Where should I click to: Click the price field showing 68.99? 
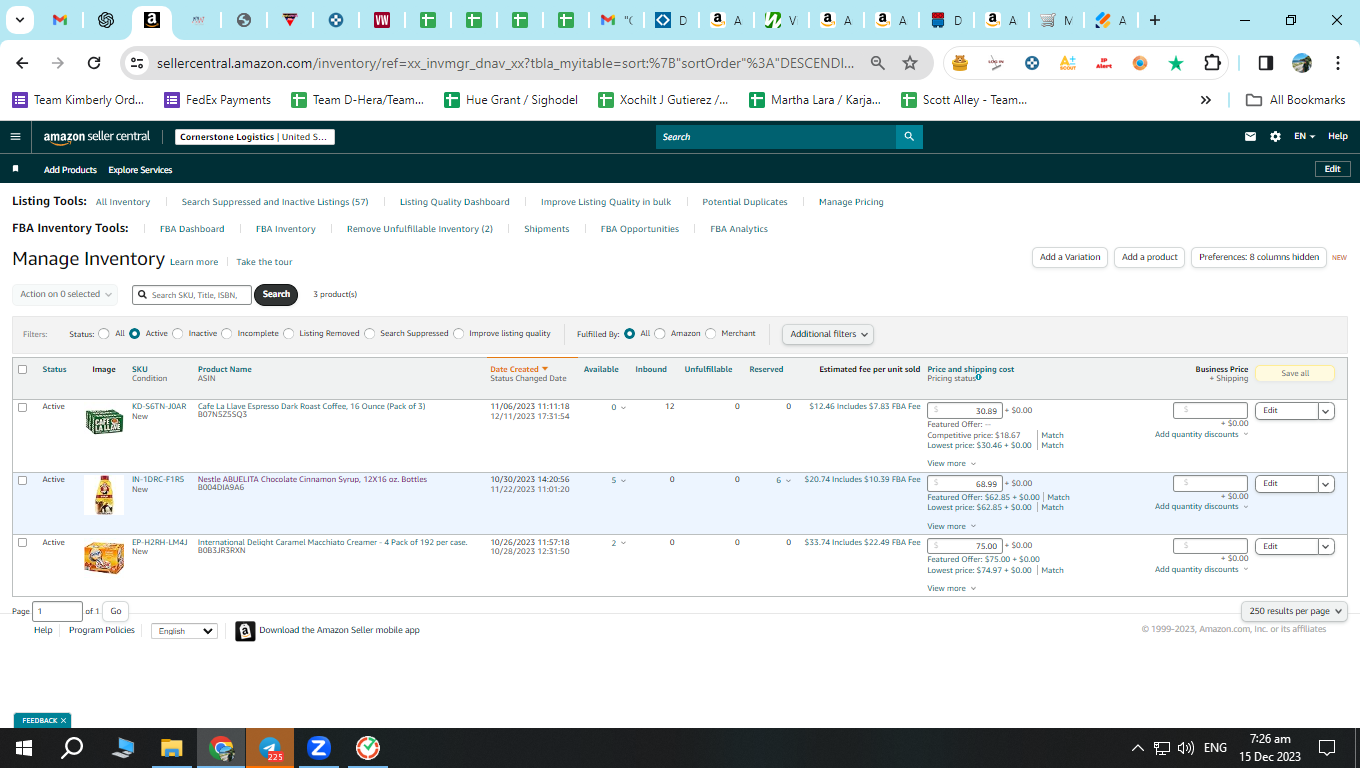[965, 484]
